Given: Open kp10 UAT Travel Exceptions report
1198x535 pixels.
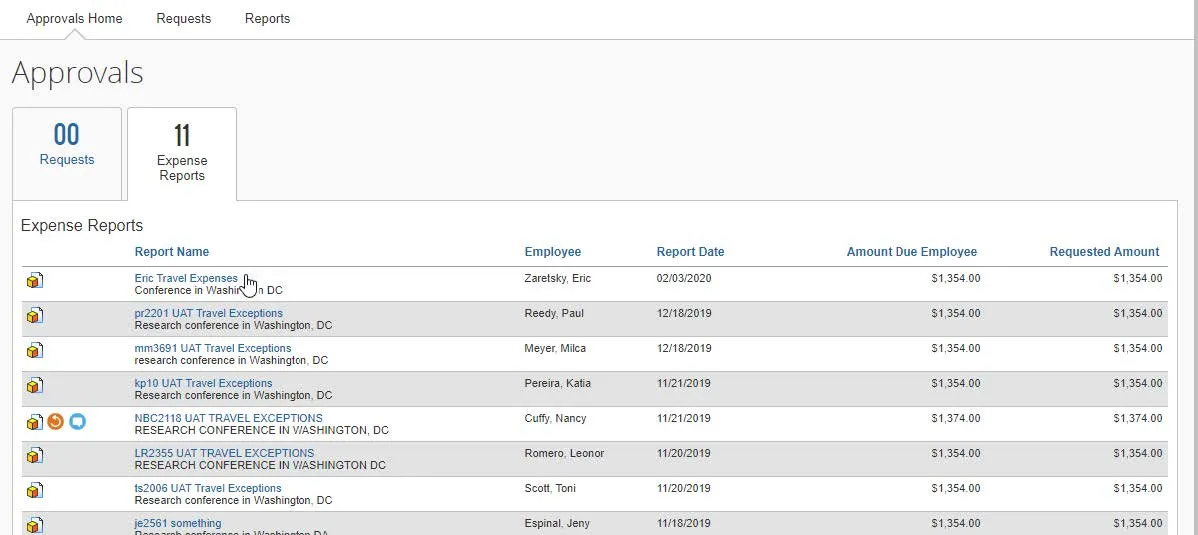Looking at the screenshot, I should click(x=203, y=384).
